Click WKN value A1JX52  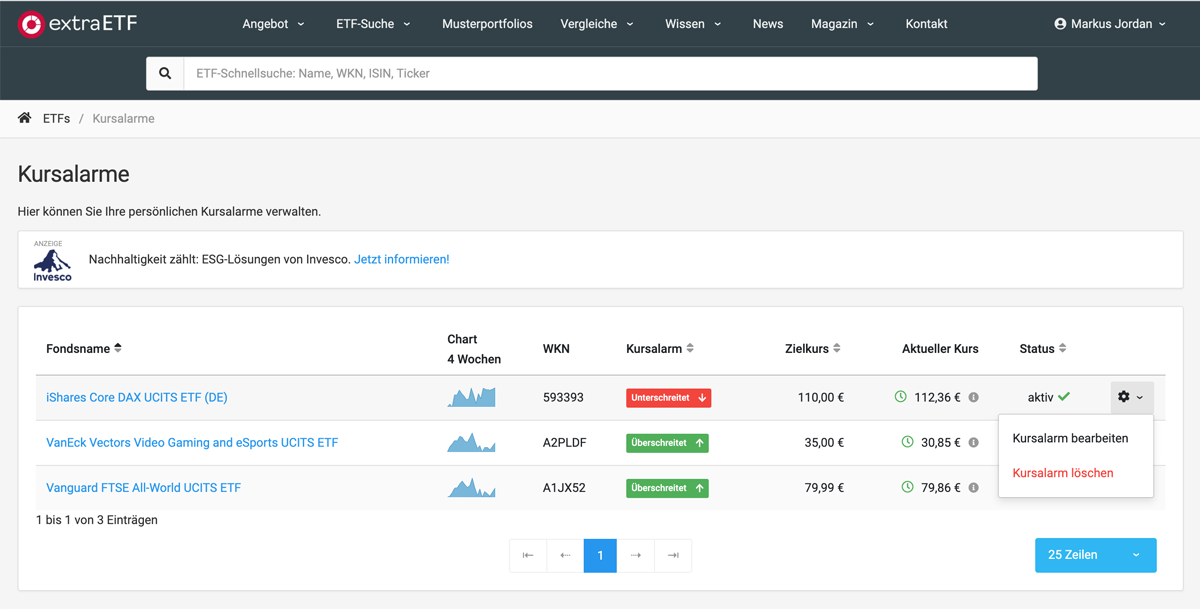click(564, 487)
